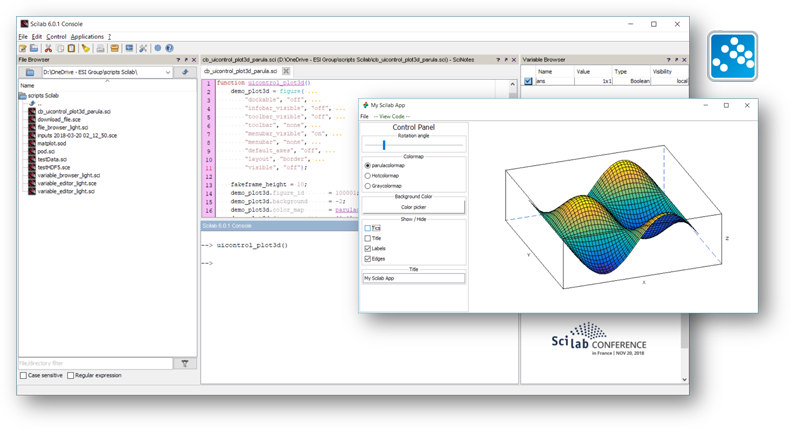This screenshot has height=433, width=800.
Task: Expand the directory path dropdown
Action: (168, 72)
